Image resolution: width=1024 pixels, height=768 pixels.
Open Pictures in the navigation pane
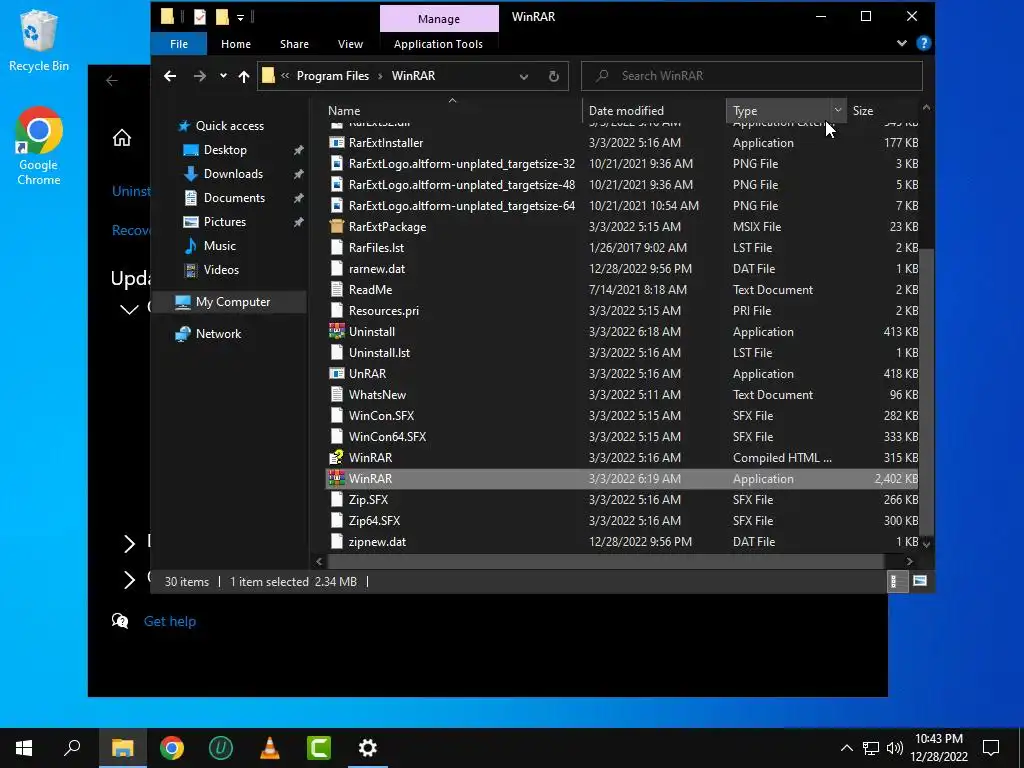tap(224, 222)
